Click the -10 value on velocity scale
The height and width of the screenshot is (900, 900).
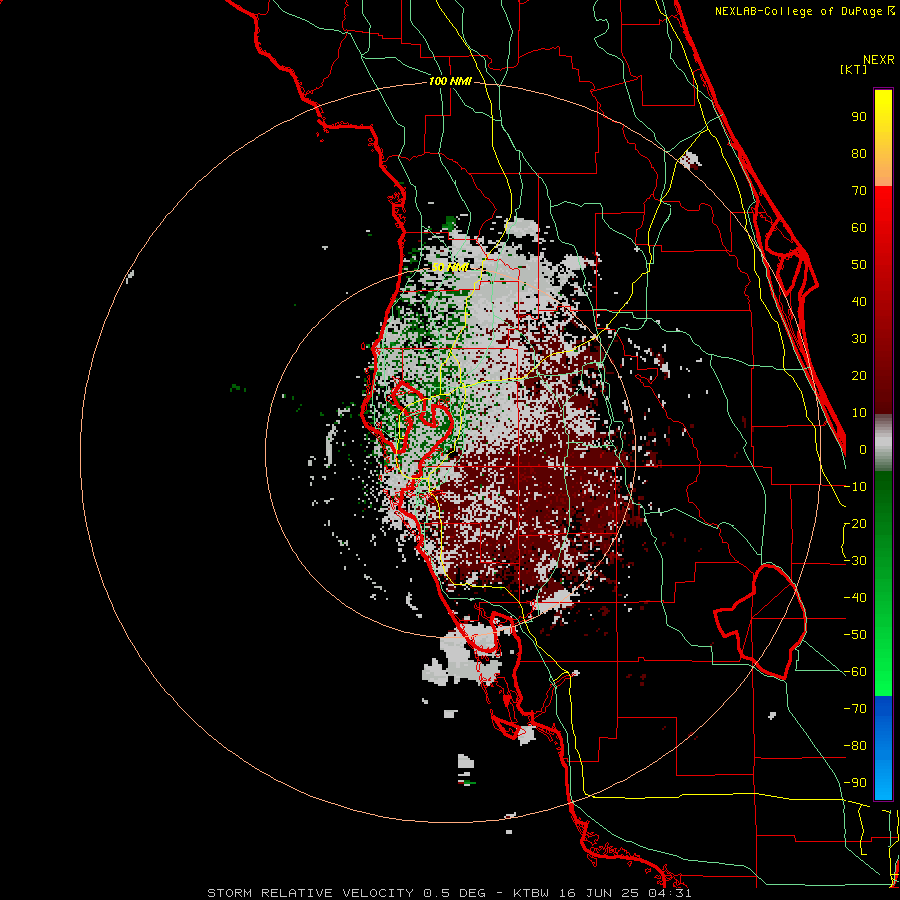coord(855,487)
